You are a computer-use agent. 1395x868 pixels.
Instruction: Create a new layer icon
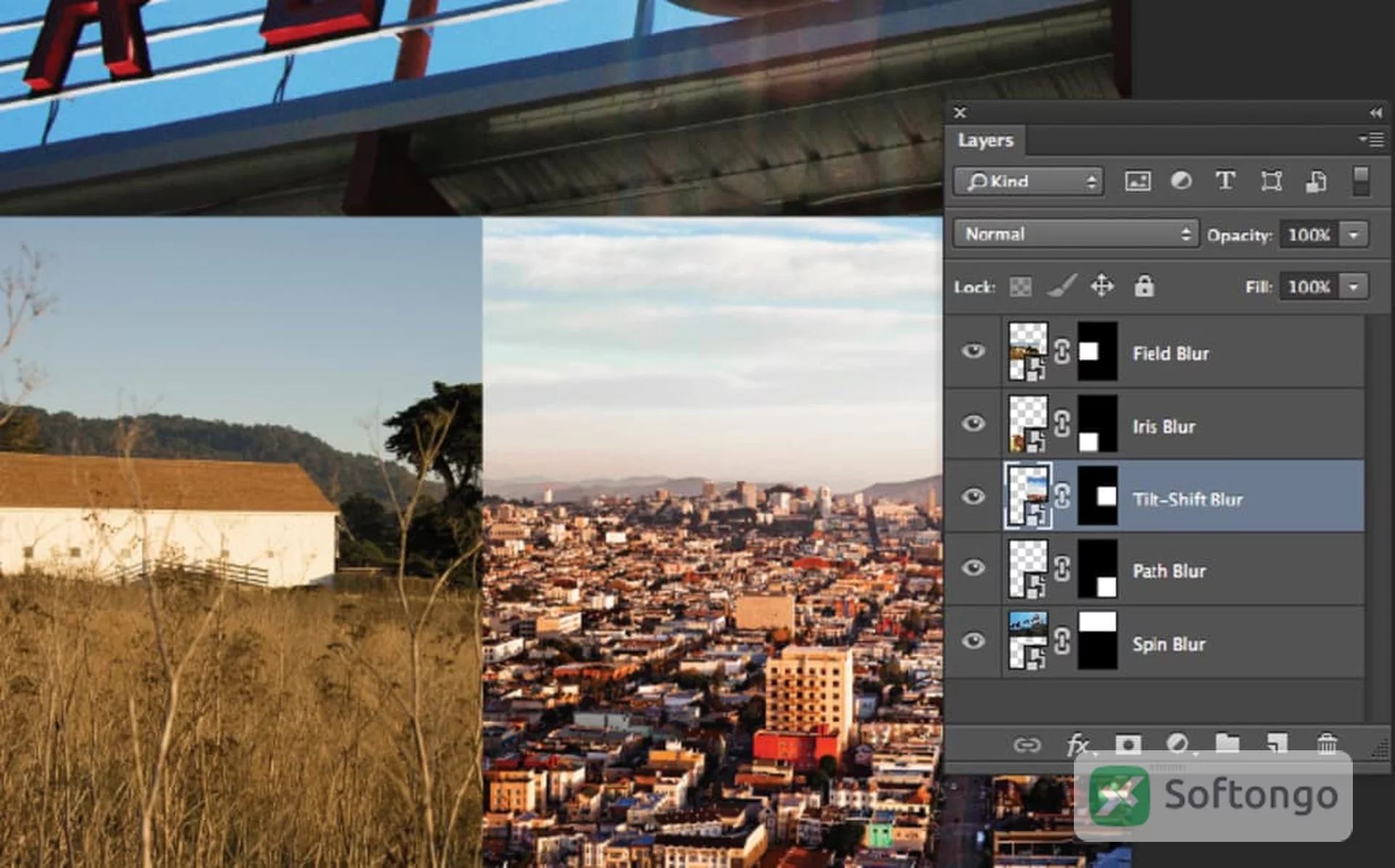click(x=1277, y=743)
